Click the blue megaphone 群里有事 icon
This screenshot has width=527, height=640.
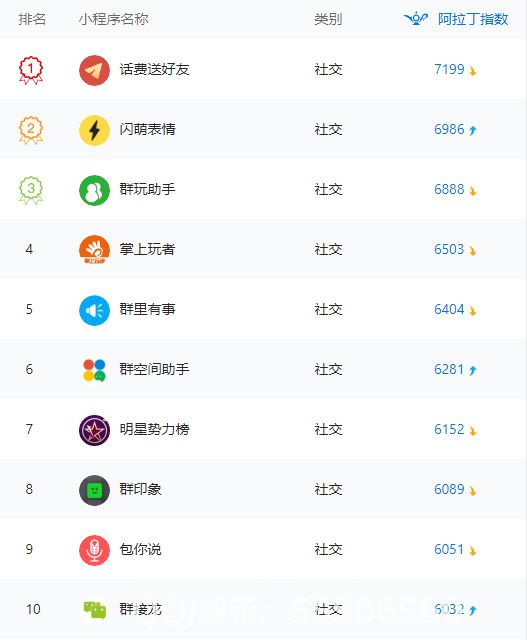pyautogui.click(x=94, y=310)
